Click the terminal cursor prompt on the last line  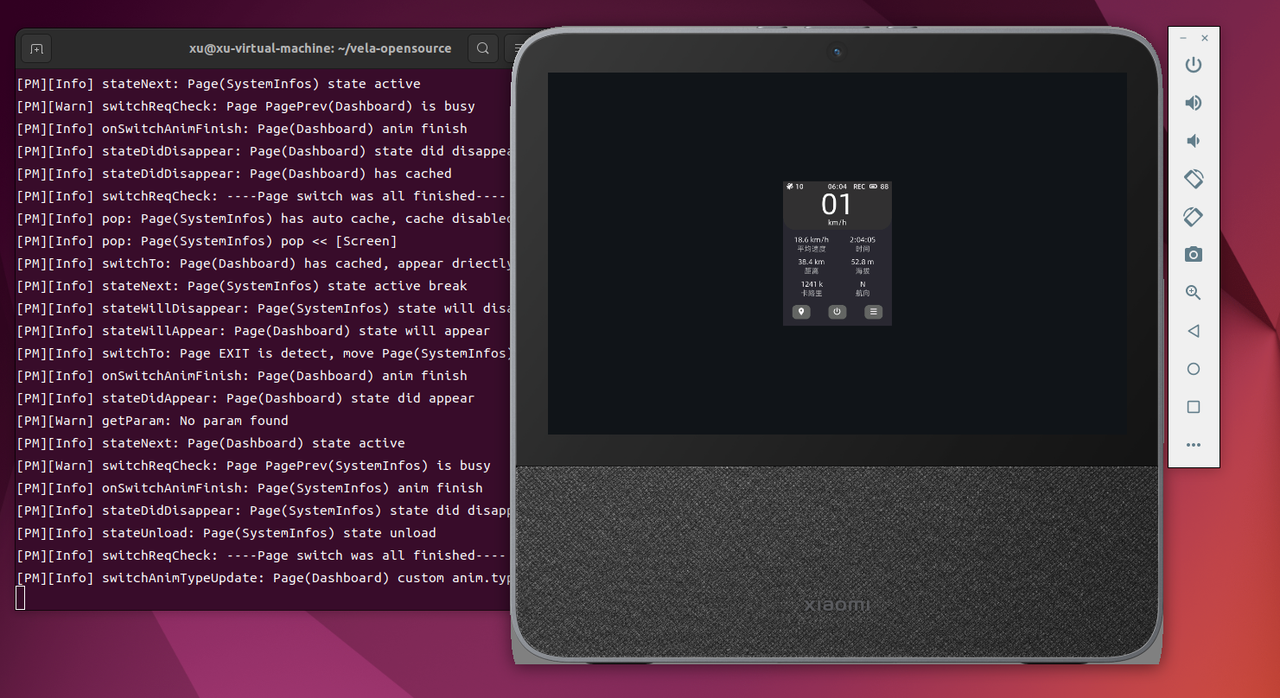click(x=20, y=598)
